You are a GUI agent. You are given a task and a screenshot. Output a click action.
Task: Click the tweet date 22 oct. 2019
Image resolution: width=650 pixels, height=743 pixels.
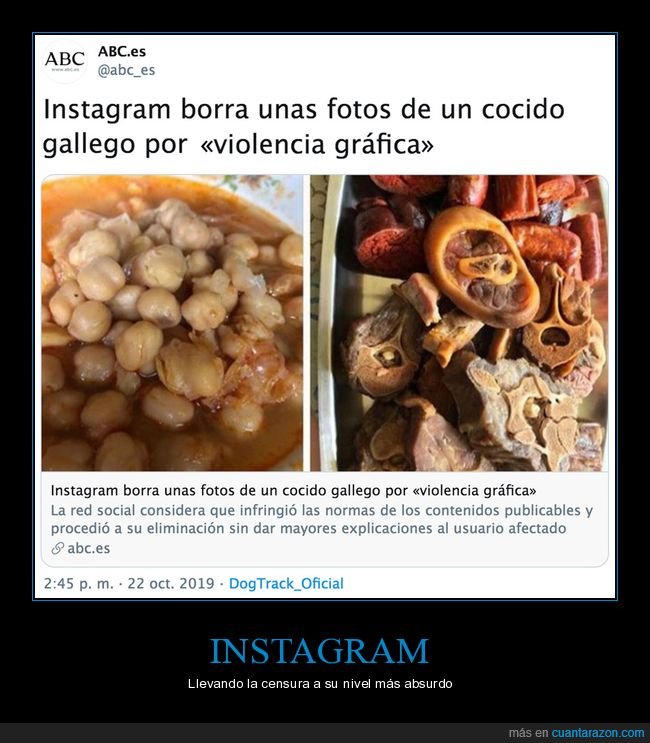171,583
